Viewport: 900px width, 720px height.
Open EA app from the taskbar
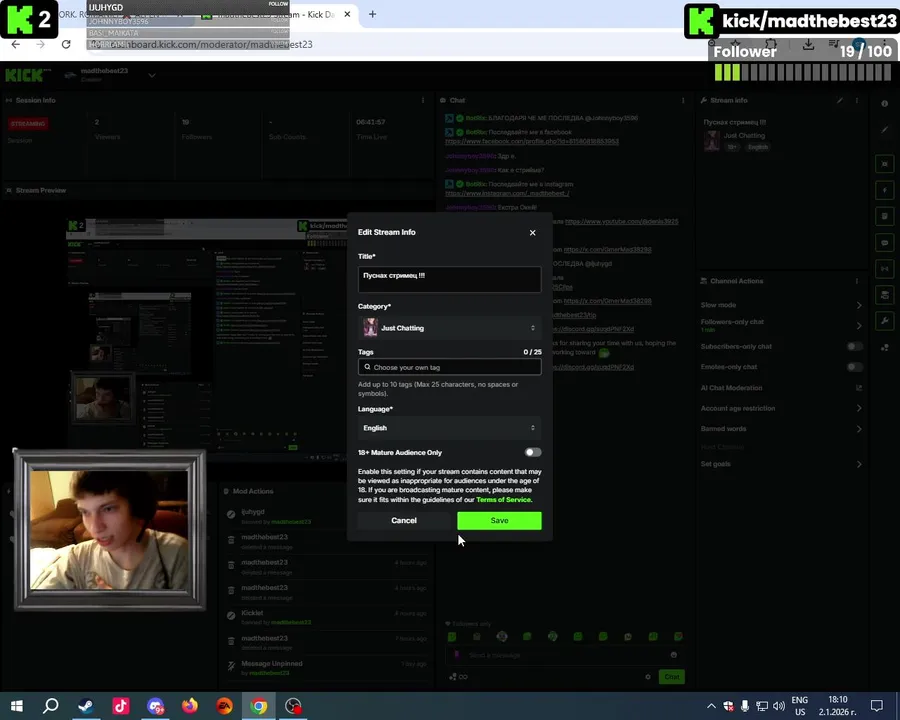(x=224, y=706)
